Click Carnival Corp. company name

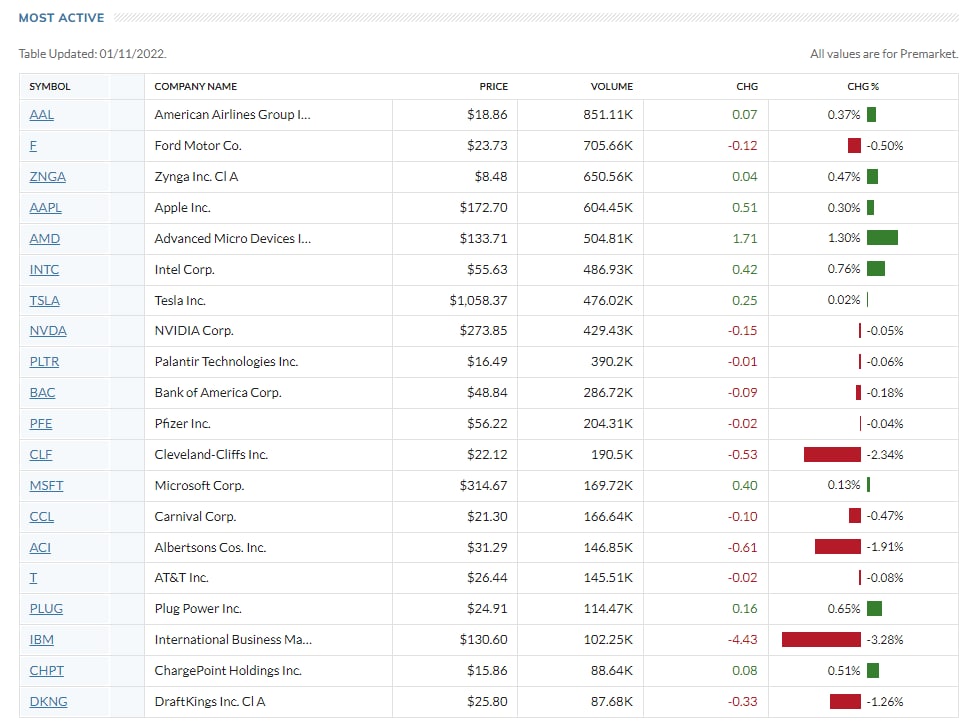(196, 517)
